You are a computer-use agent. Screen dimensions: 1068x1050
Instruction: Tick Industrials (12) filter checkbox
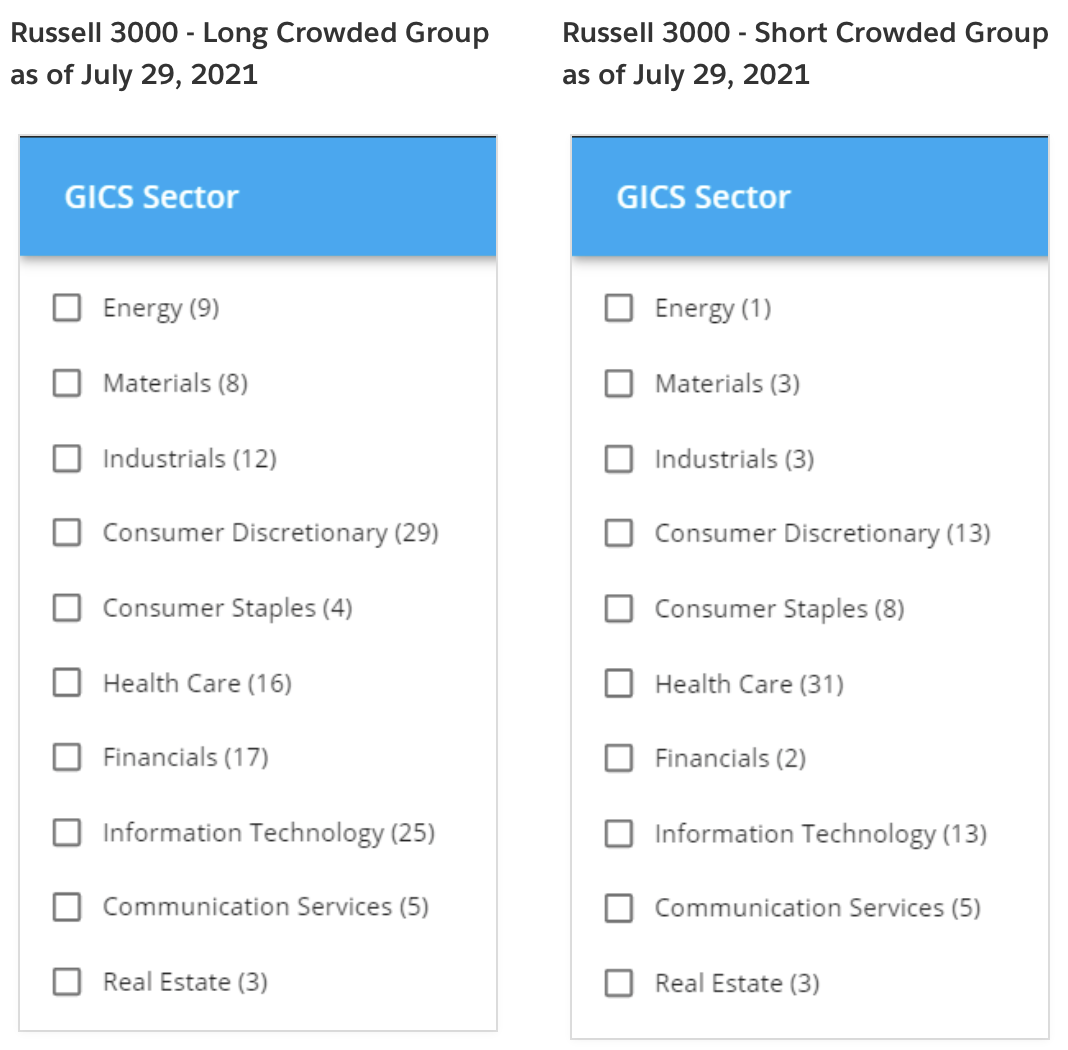point(67,459)
